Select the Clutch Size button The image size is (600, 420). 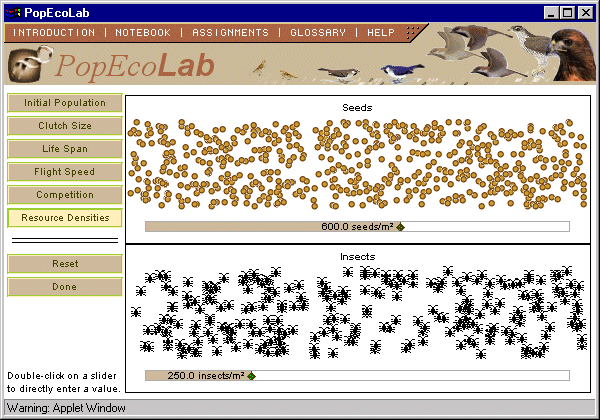click(65, 126)
